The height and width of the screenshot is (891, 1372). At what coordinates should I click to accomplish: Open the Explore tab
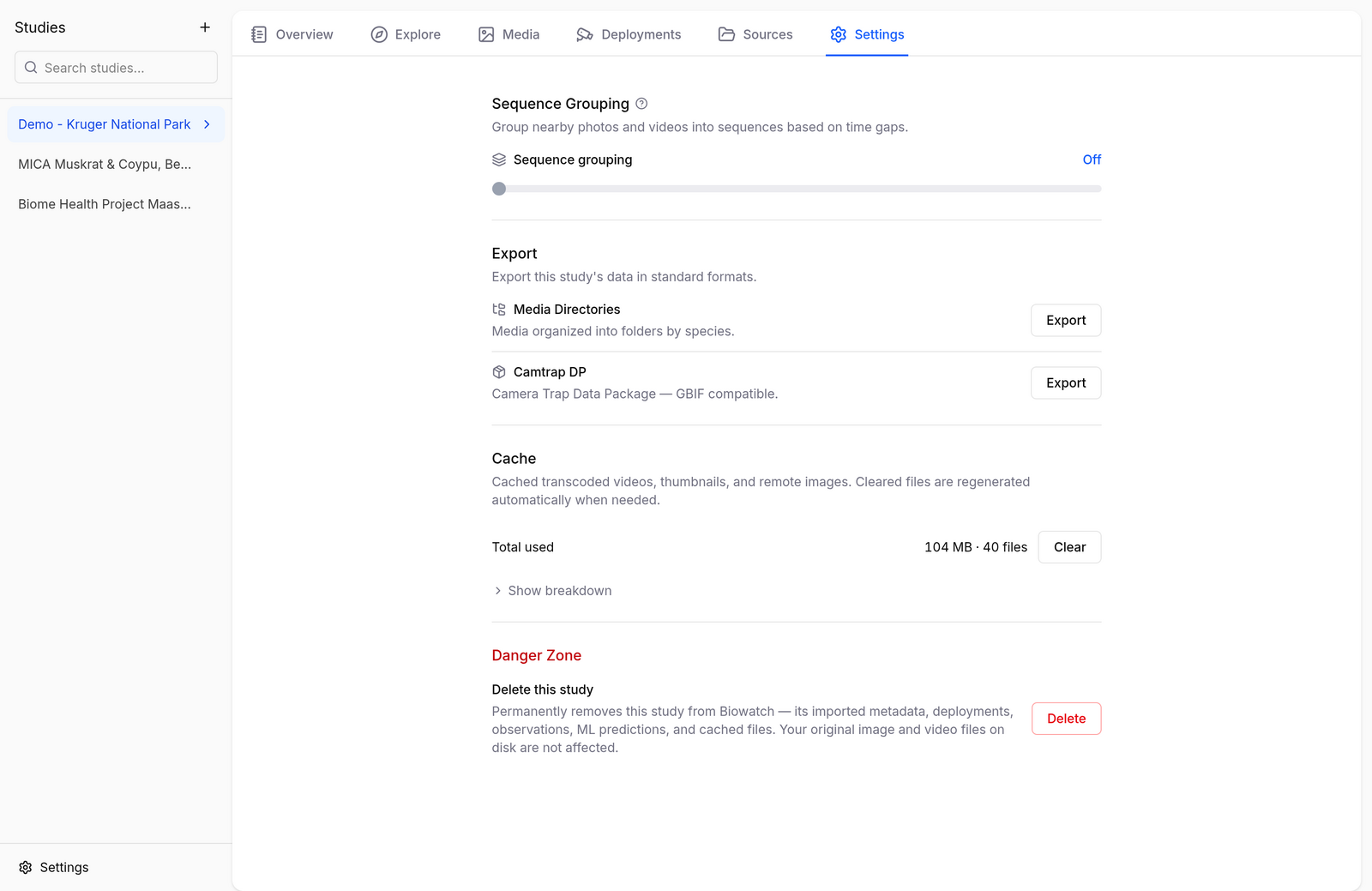point(406,34)
